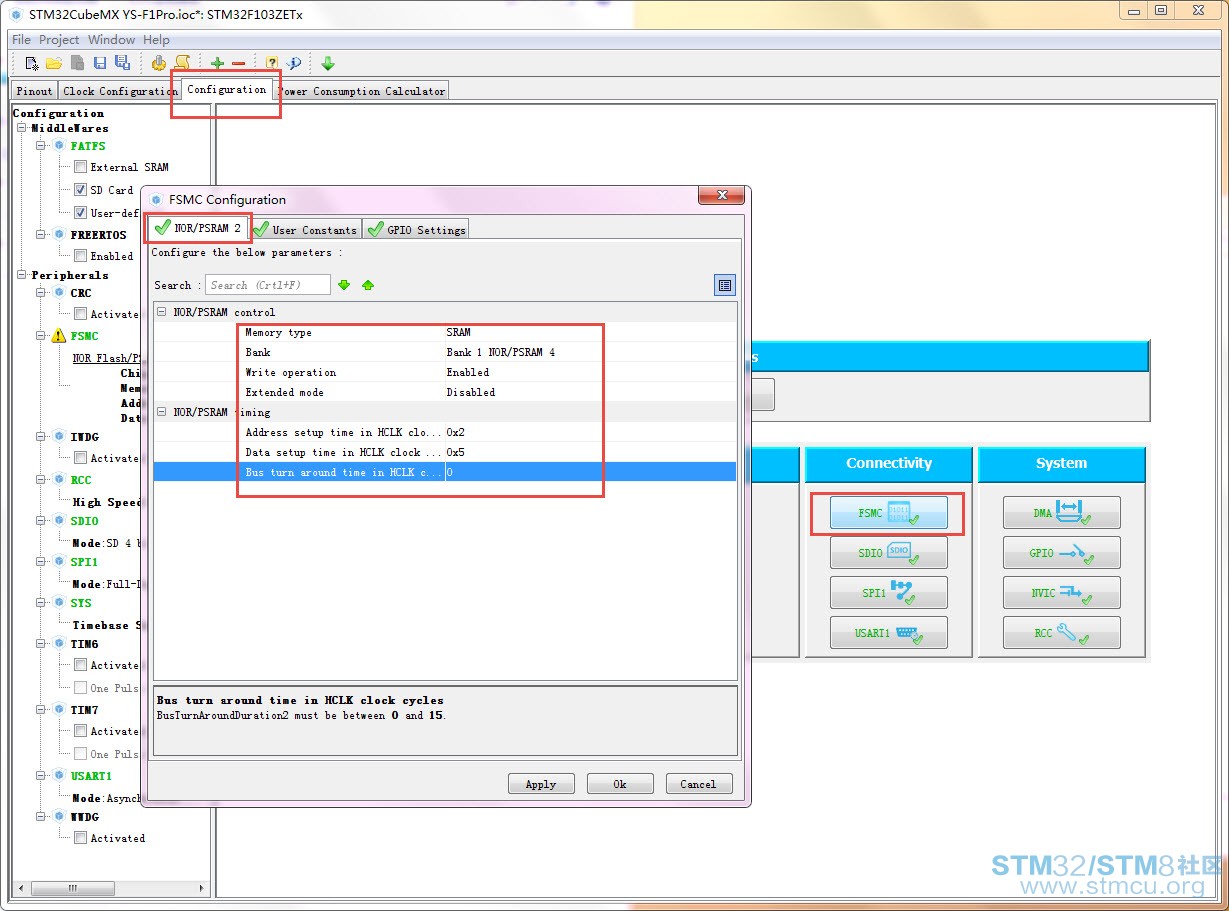Collapse the SPI1 tree node
The image size is (1229, 911).
click(43, 562)
